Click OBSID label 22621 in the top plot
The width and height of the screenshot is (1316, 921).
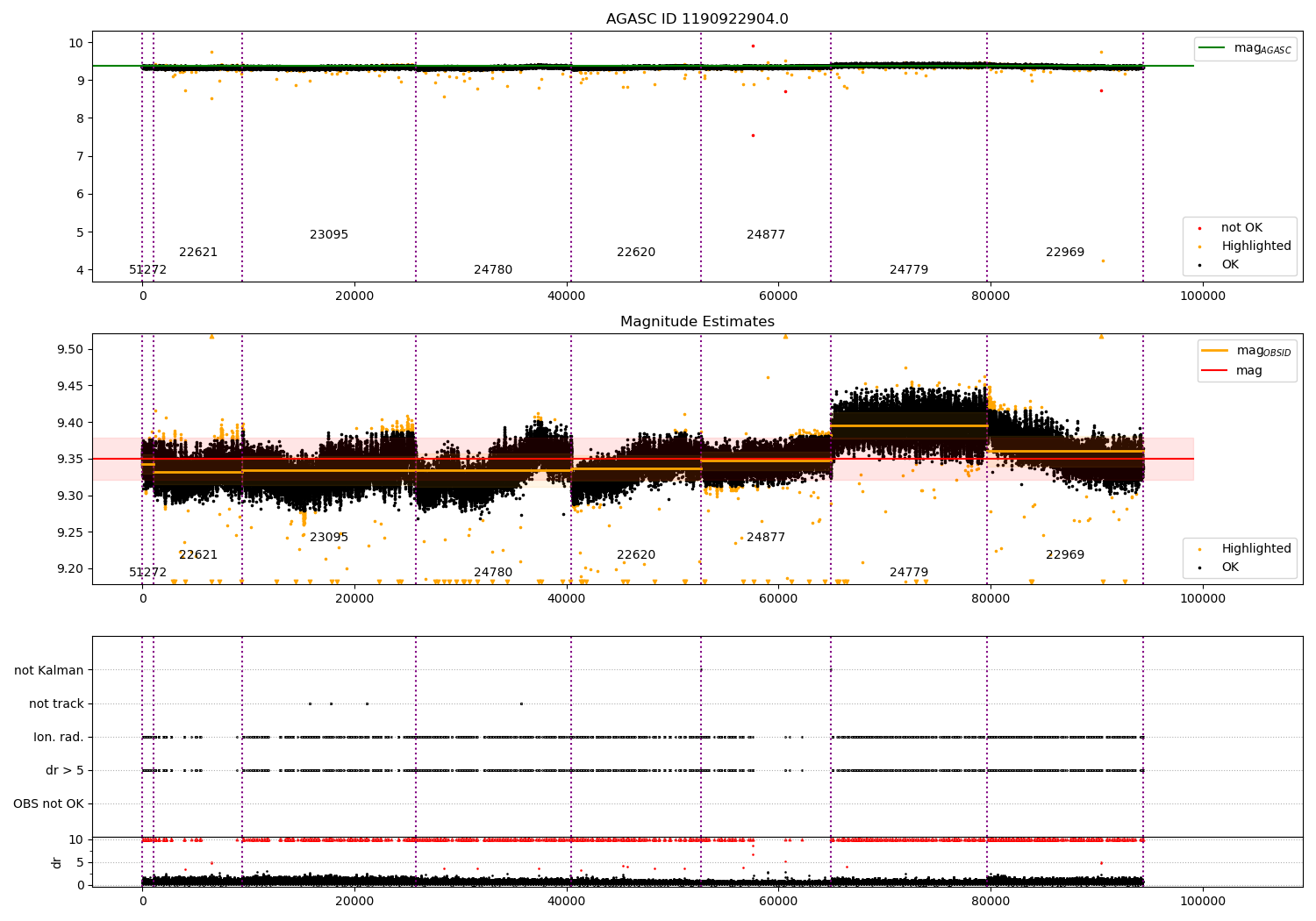coord(198,253)
